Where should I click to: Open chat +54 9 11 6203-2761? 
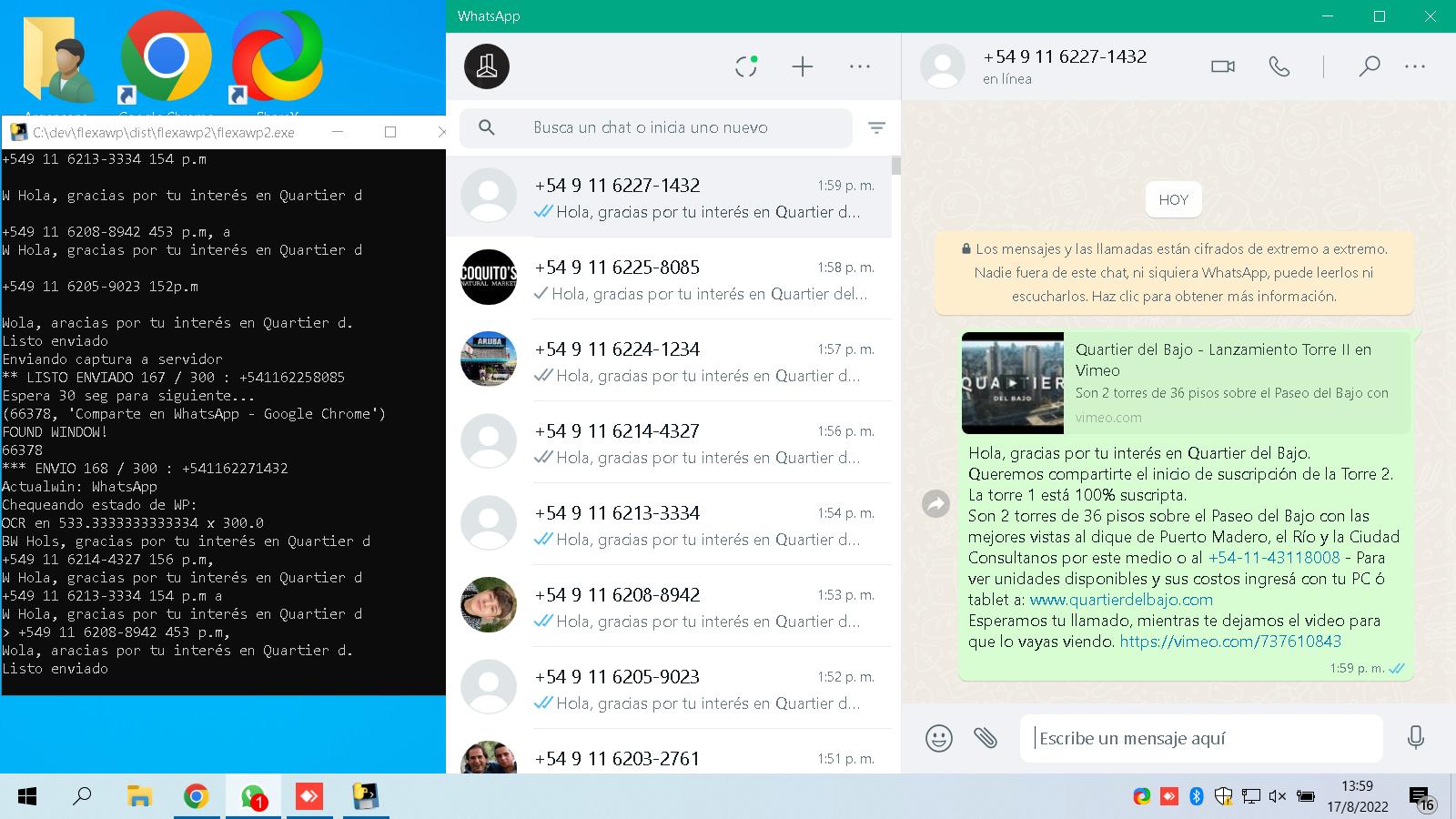click(x=669, y=752)
